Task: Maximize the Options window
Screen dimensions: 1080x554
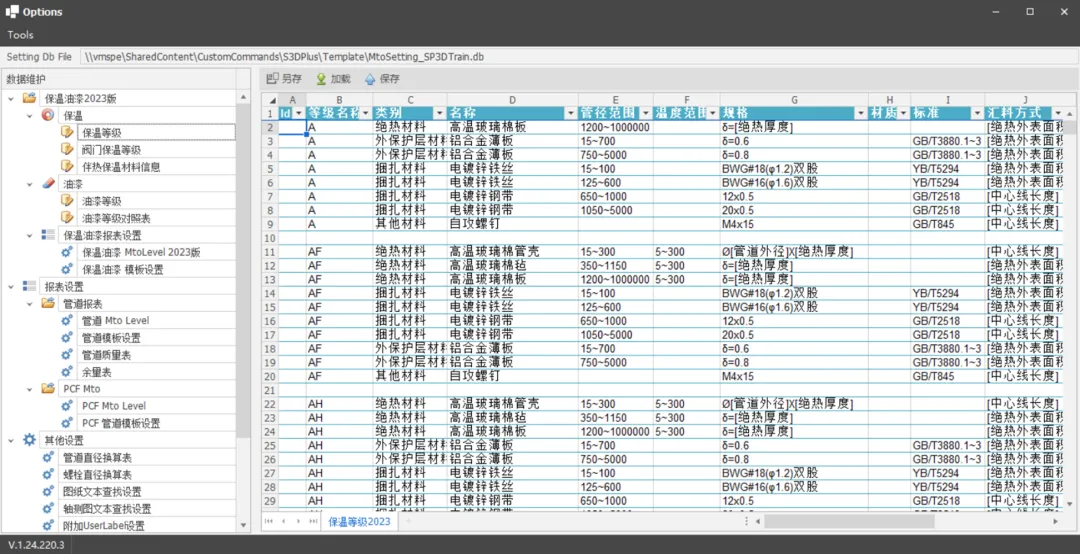Action: [x=1030, y=12]
